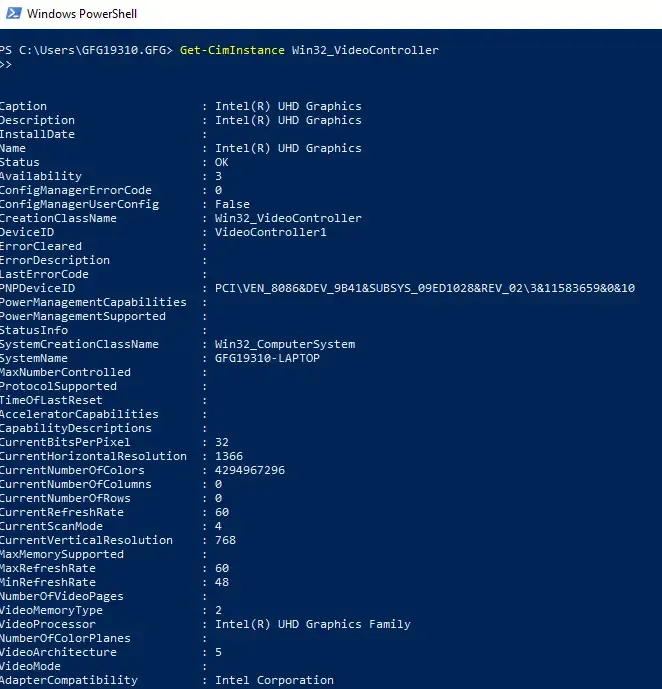Click the CurrentVerticalResolution value 768
Viewport: 662px width, 689px height.
click(x=225, y=540)
